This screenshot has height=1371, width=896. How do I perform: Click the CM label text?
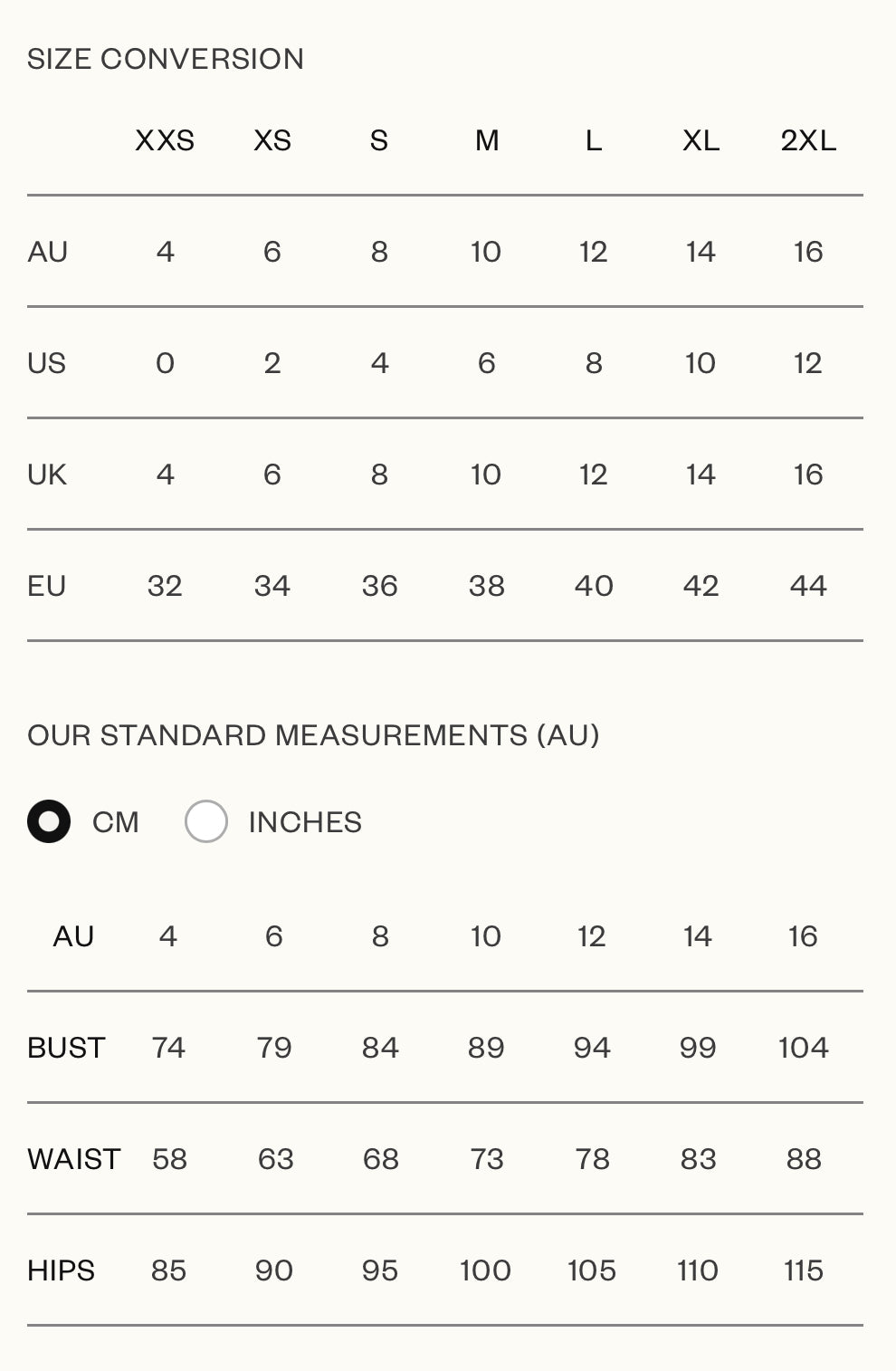point(116,822)
